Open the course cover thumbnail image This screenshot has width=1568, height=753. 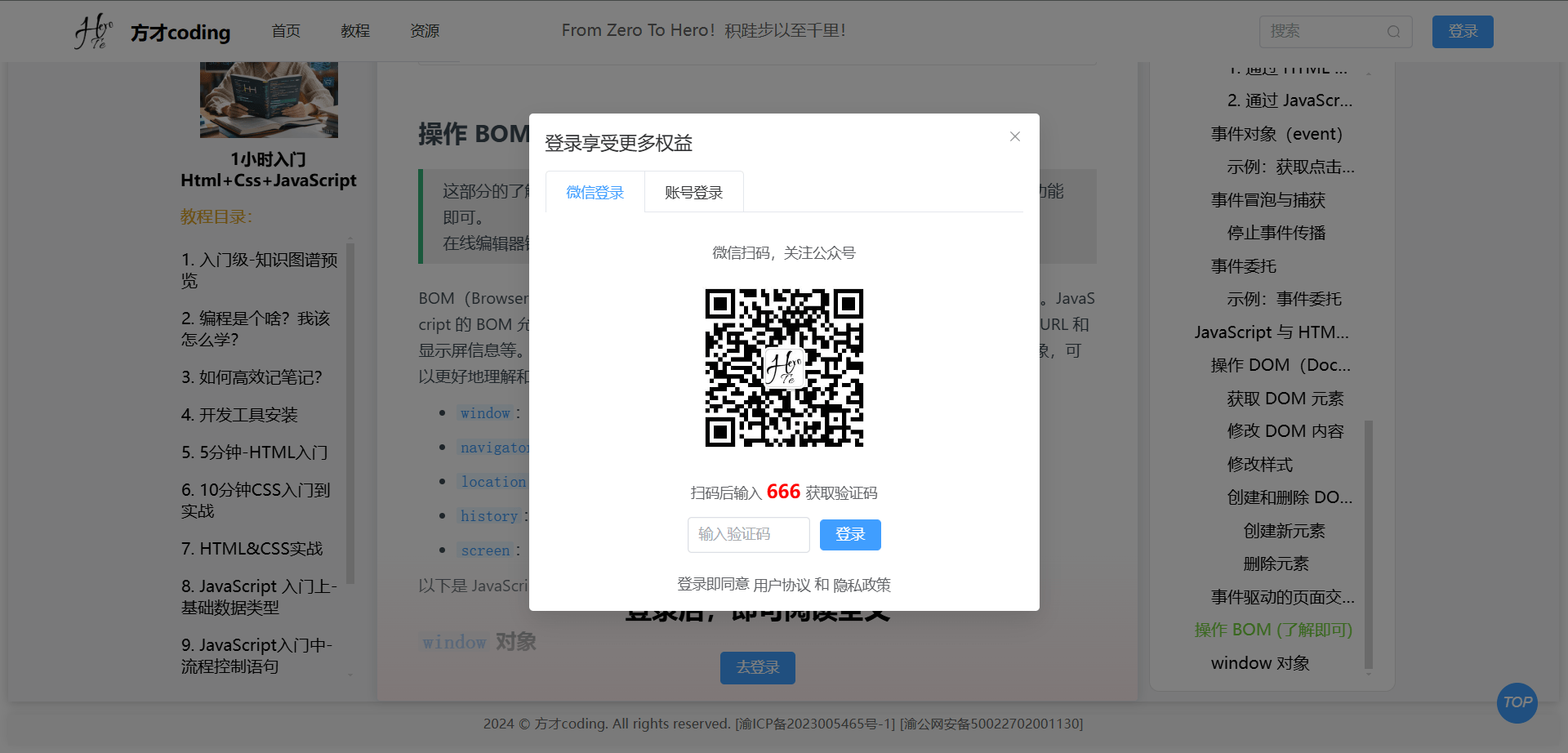(269, 100)
